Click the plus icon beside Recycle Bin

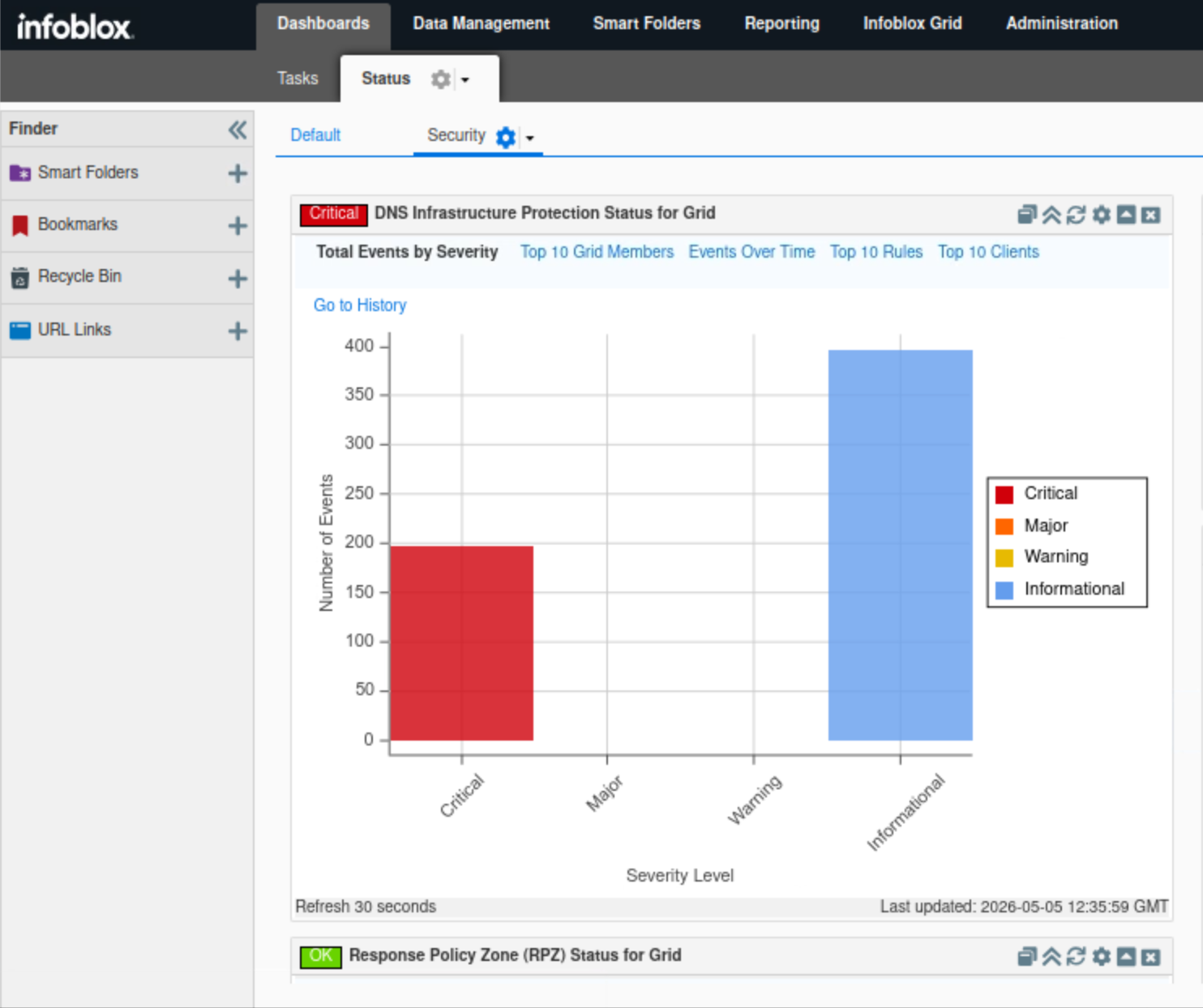click(238, 279)
